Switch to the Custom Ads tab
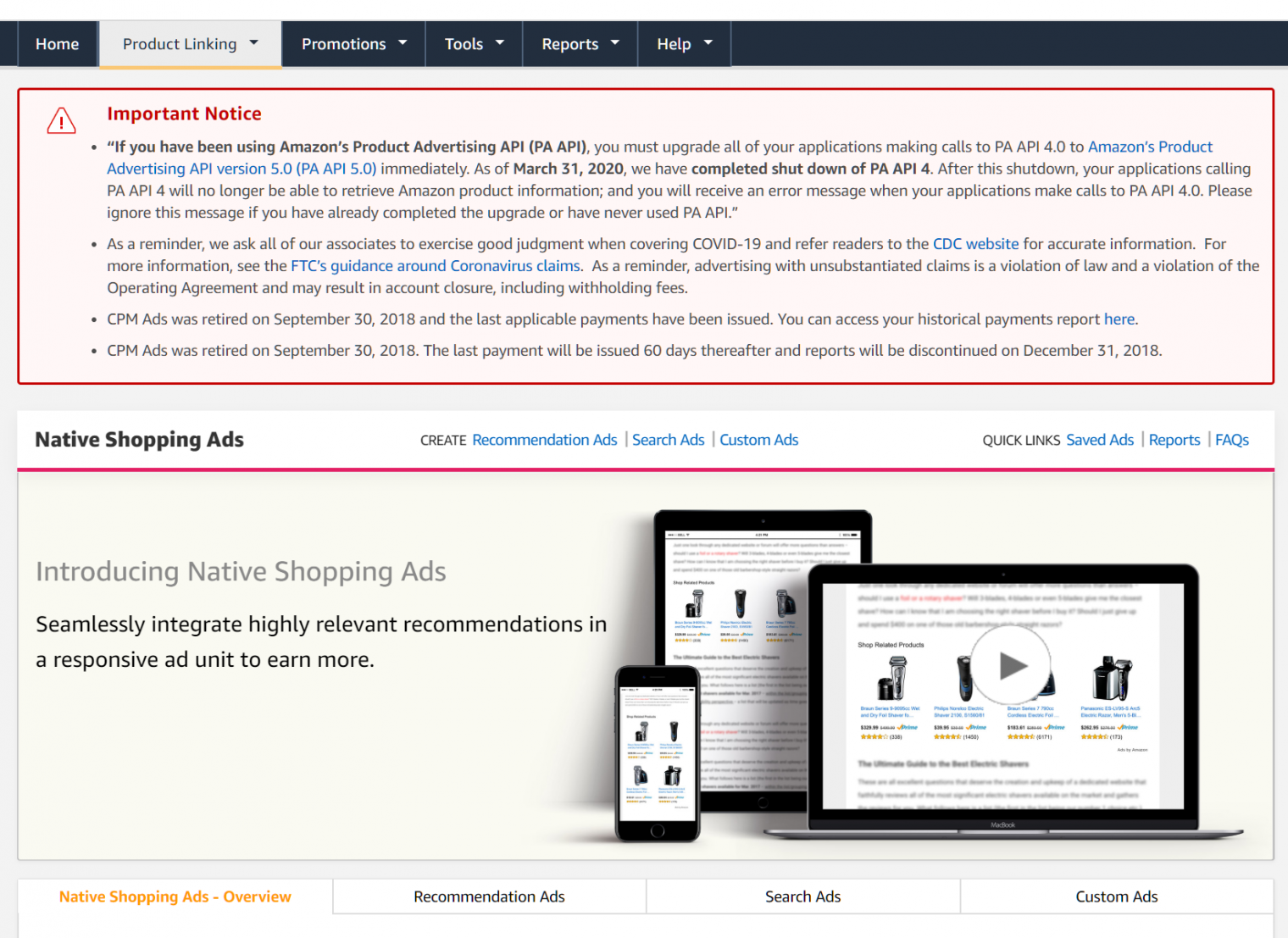The width and height of the screenshot is (1288, 938). [x=1117, y=896]
